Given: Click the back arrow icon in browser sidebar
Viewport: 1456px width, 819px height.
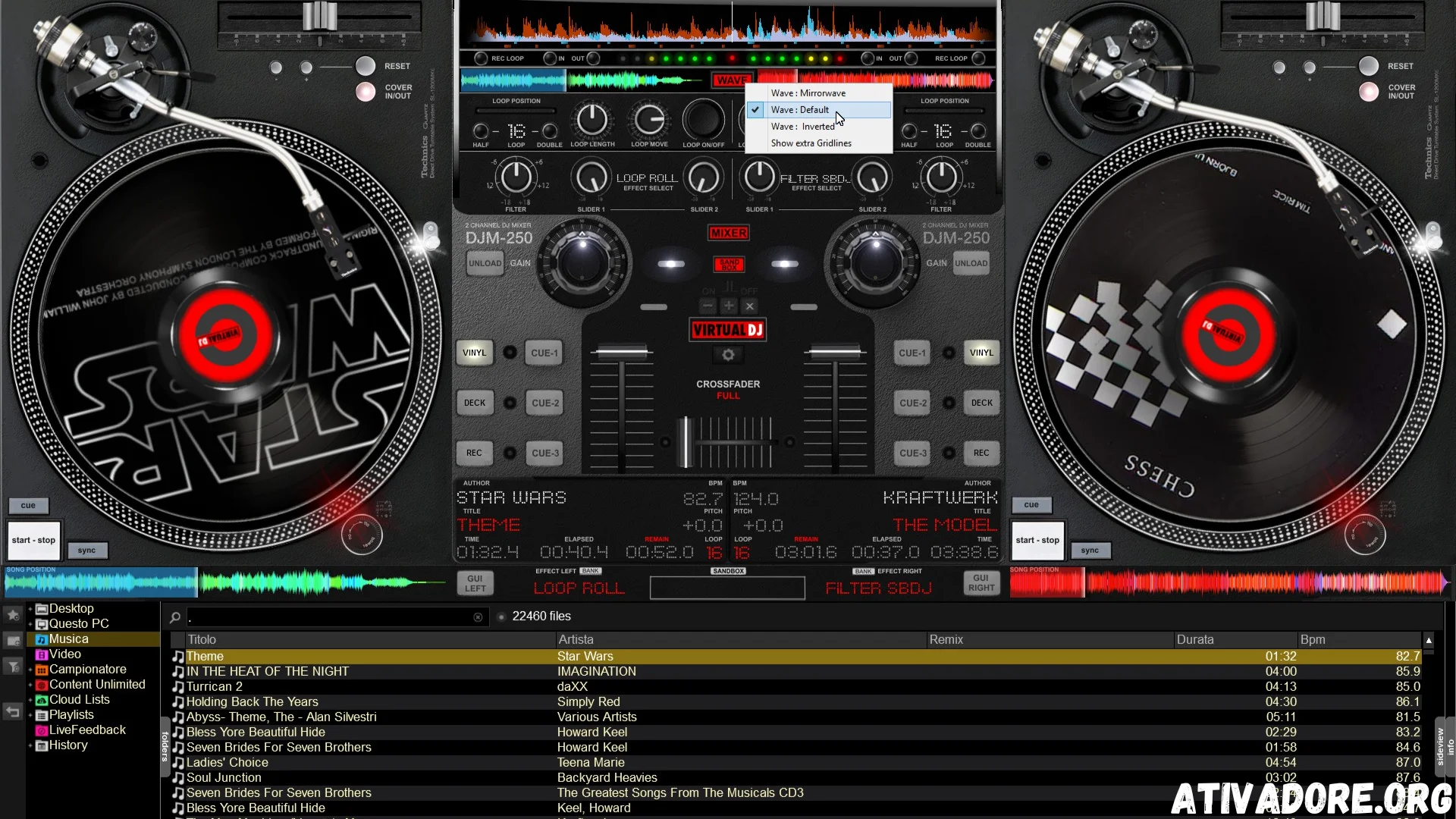Looking at the screenshot, I should (13, 711).
